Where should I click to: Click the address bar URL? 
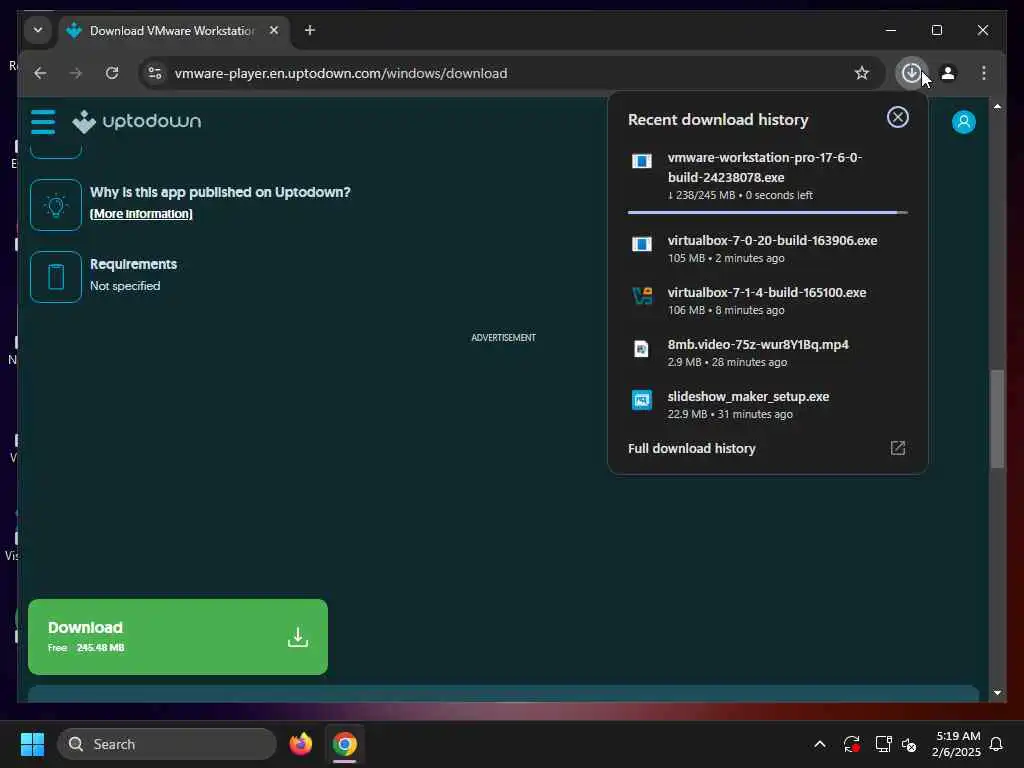click(341, 73)
